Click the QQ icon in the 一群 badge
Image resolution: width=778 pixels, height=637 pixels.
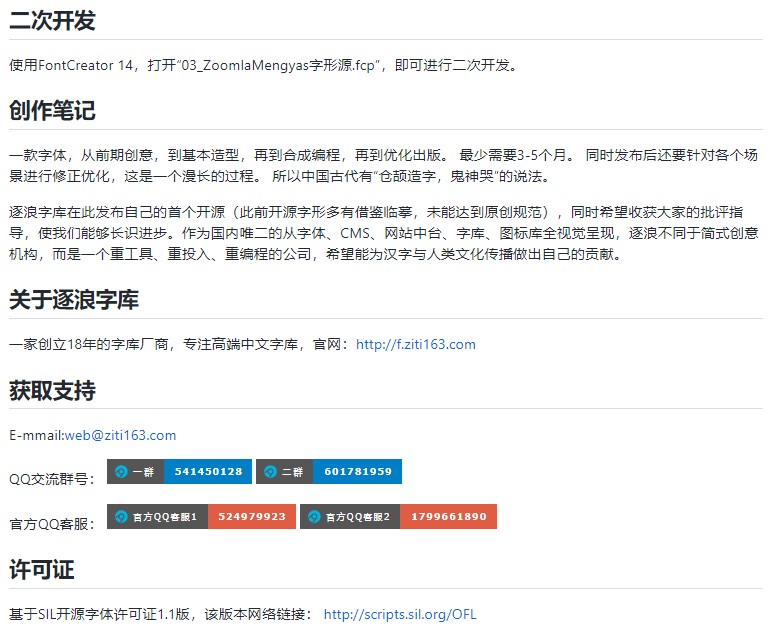point(121,471)
